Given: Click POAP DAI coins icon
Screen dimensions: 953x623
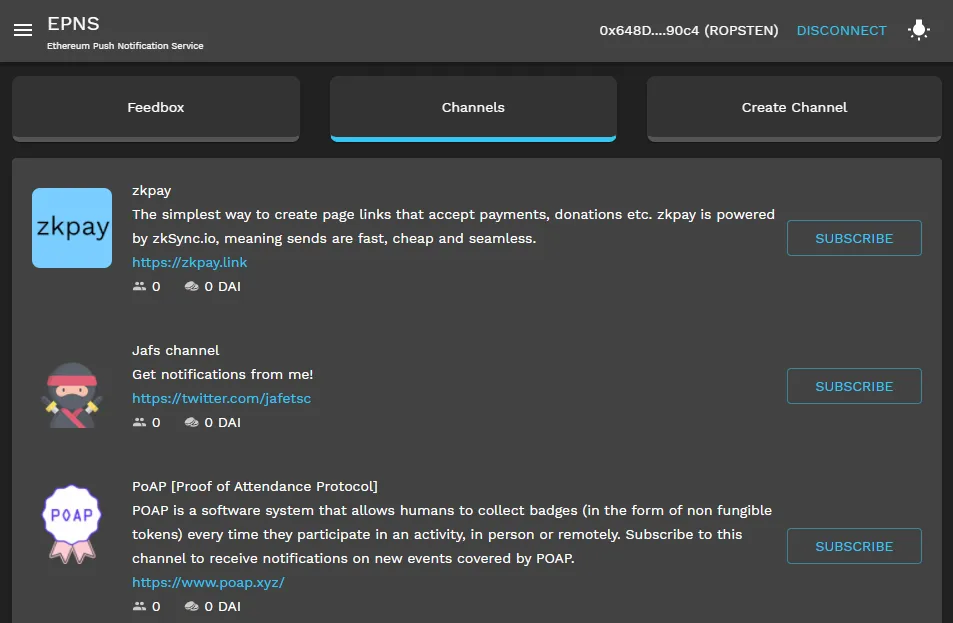Looking at the screenshot, I should (x=192, y=607).
